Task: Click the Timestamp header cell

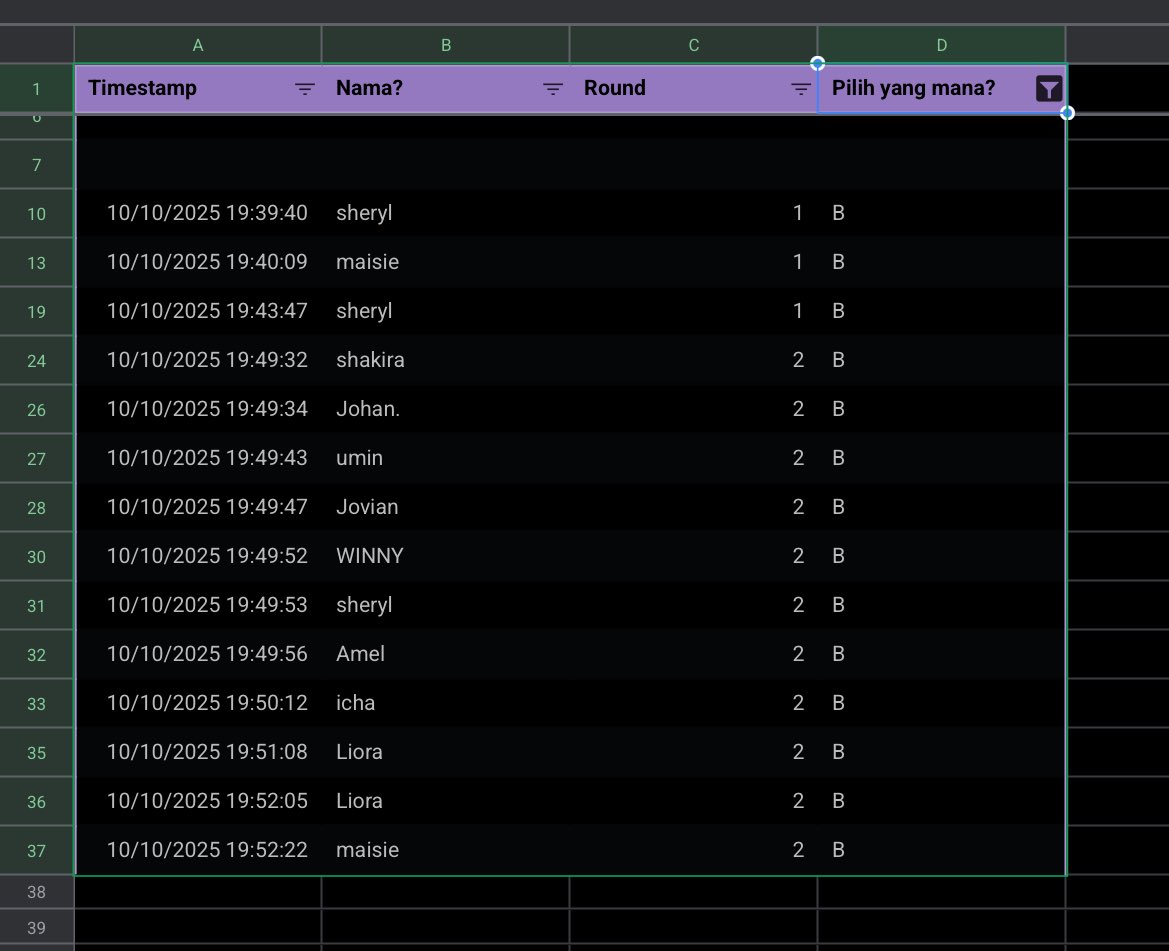Action: click(x=198, y=89)
